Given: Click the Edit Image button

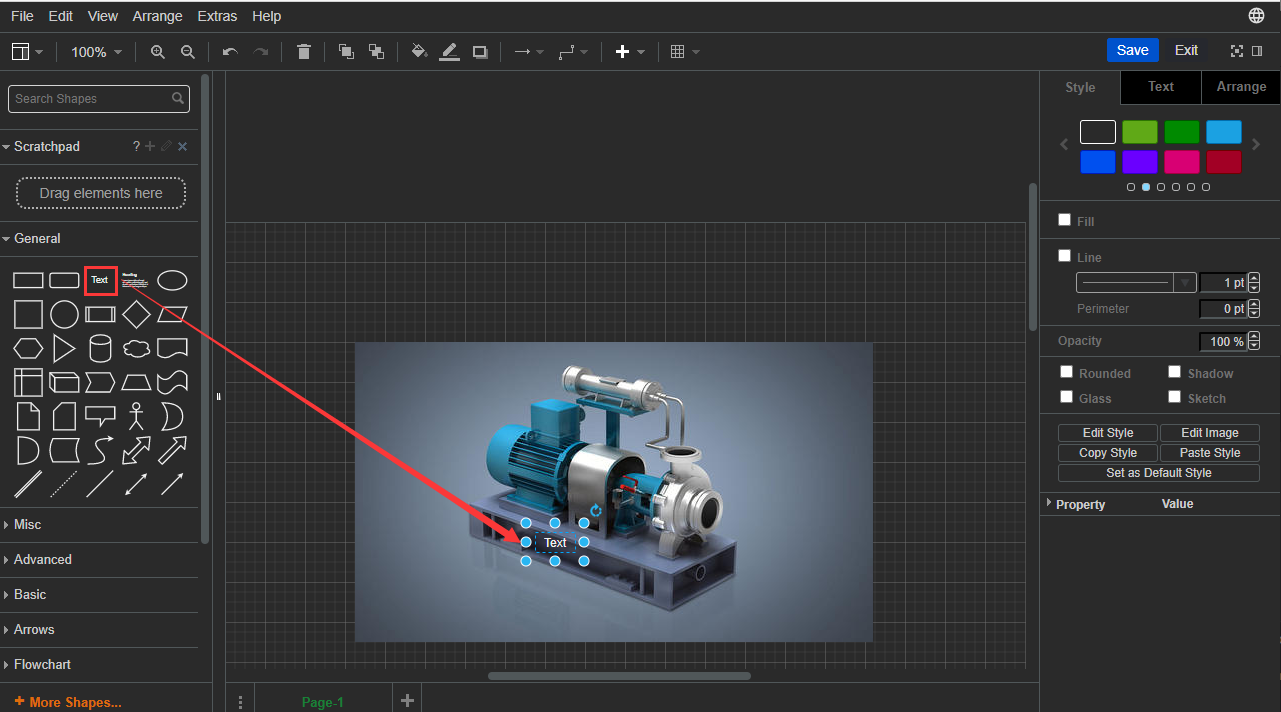Looking at the screenshot, I should pyautogui.click(x=1210, y=433).
